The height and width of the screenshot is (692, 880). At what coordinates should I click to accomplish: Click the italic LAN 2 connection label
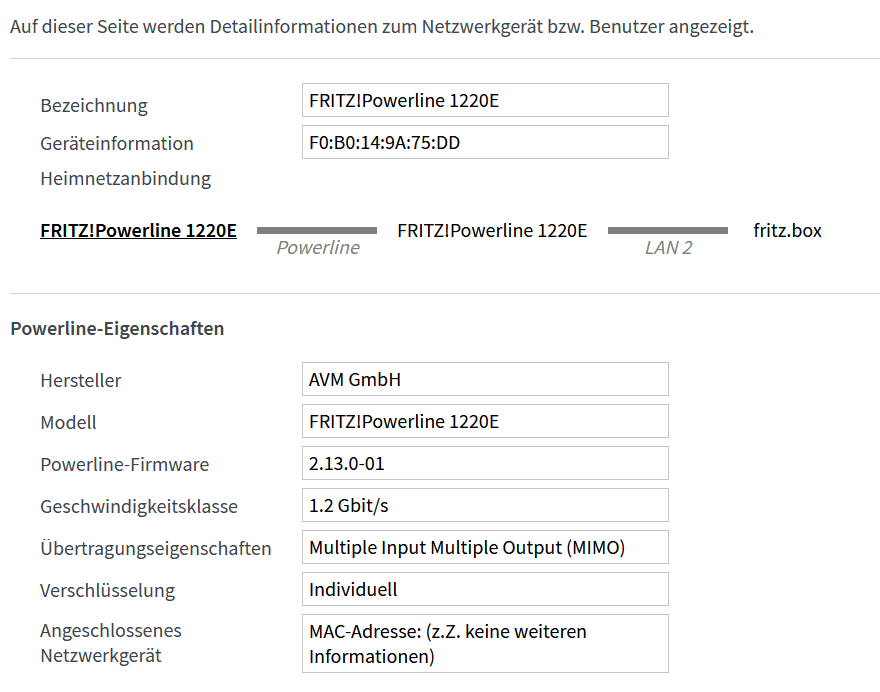tap(668, 248)
